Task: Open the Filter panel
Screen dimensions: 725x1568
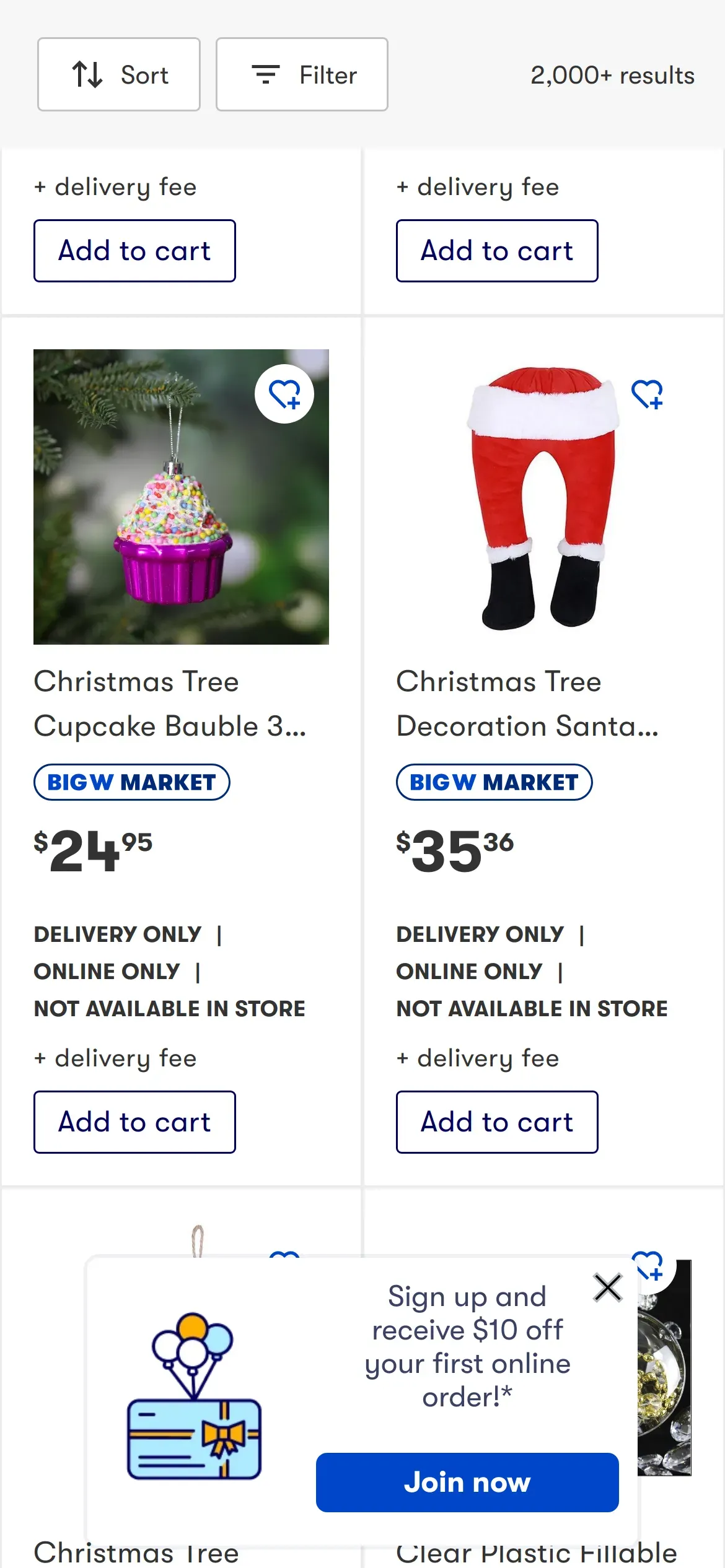Action: coord(302,74)
